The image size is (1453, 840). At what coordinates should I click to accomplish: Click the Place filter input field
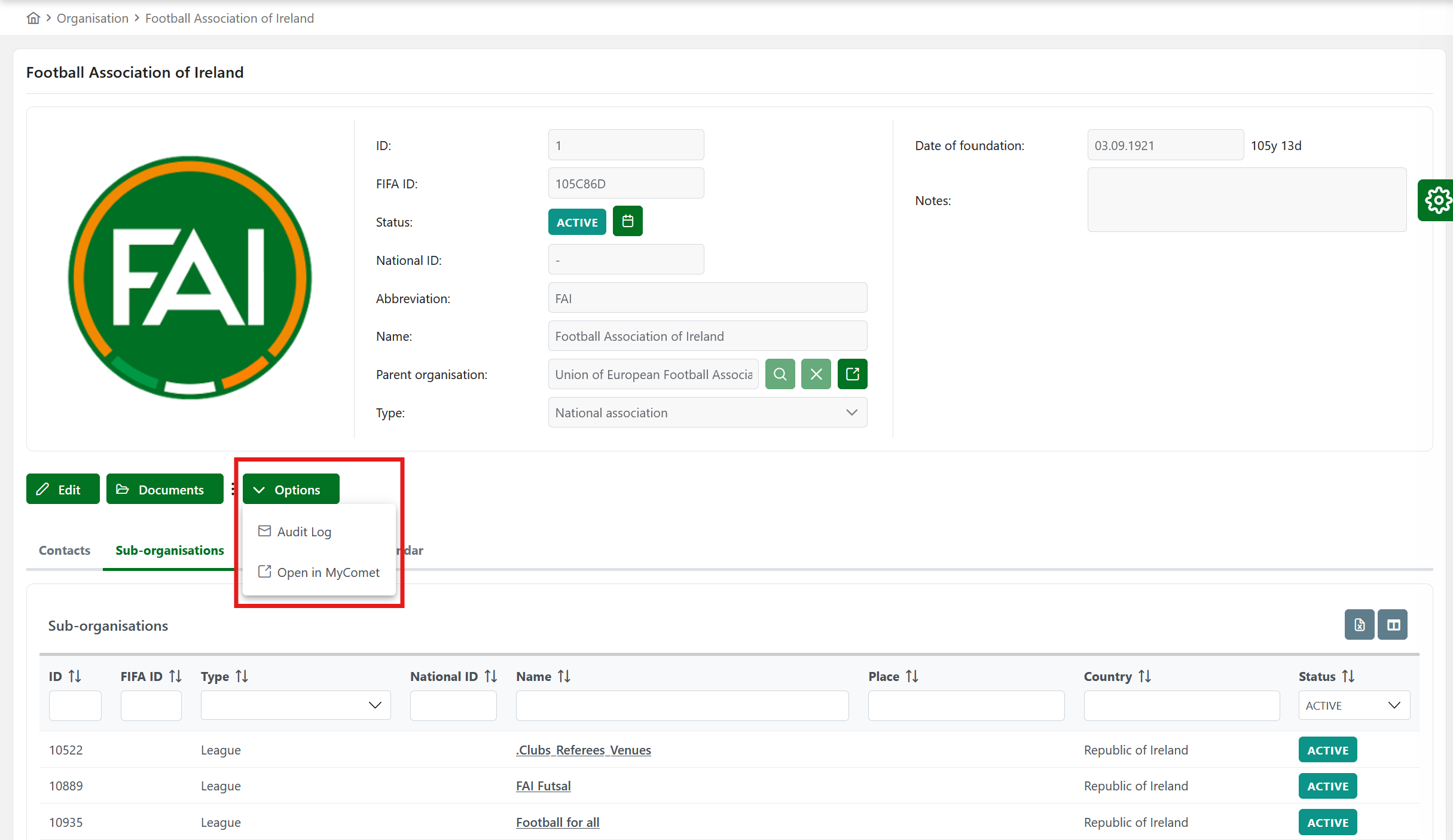[966, 705]
